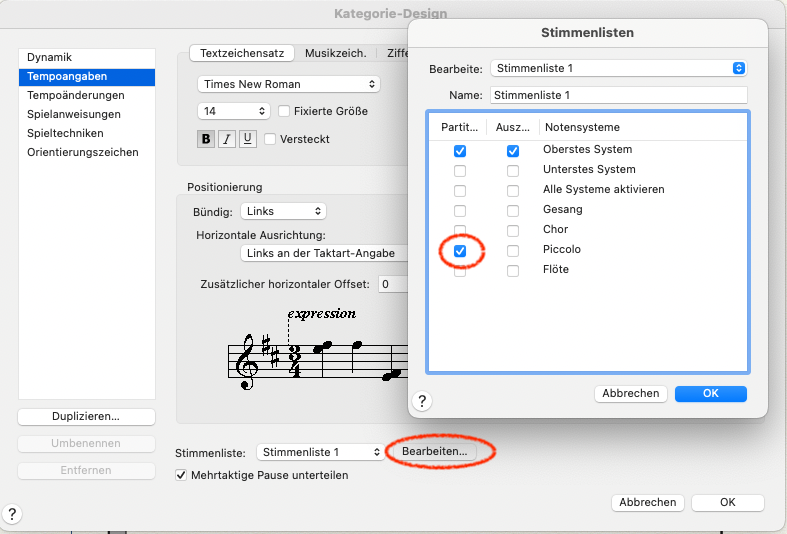
Task: Toggle the Bold text style button
Action: point(206,139)
